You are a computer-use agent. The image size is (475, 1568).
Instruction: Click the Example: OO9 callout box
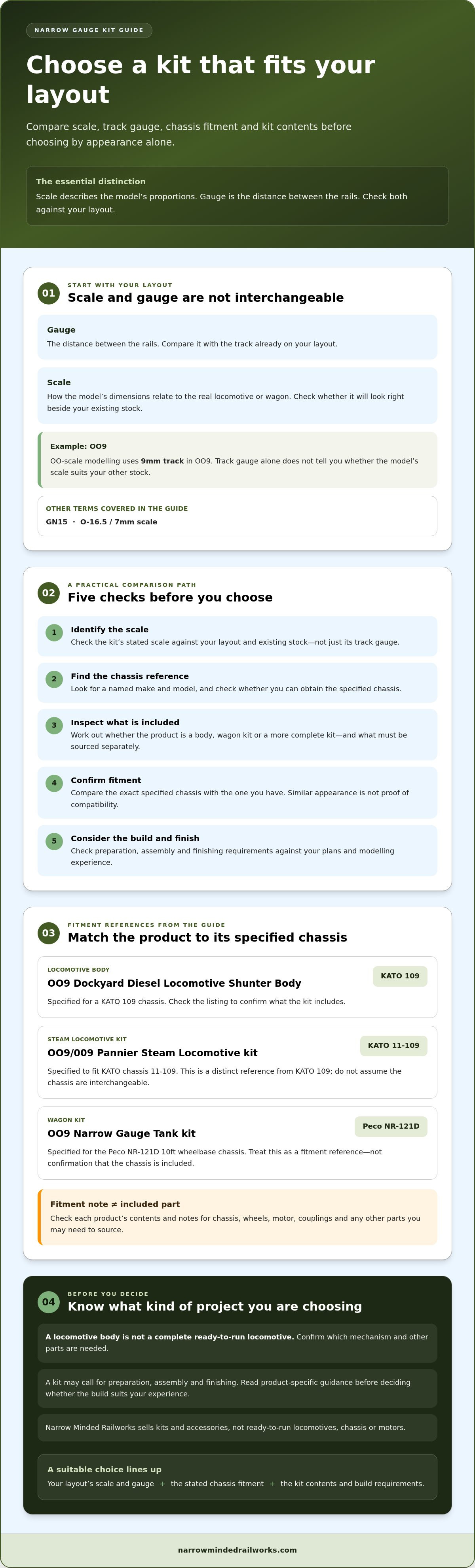pos(237,460)
